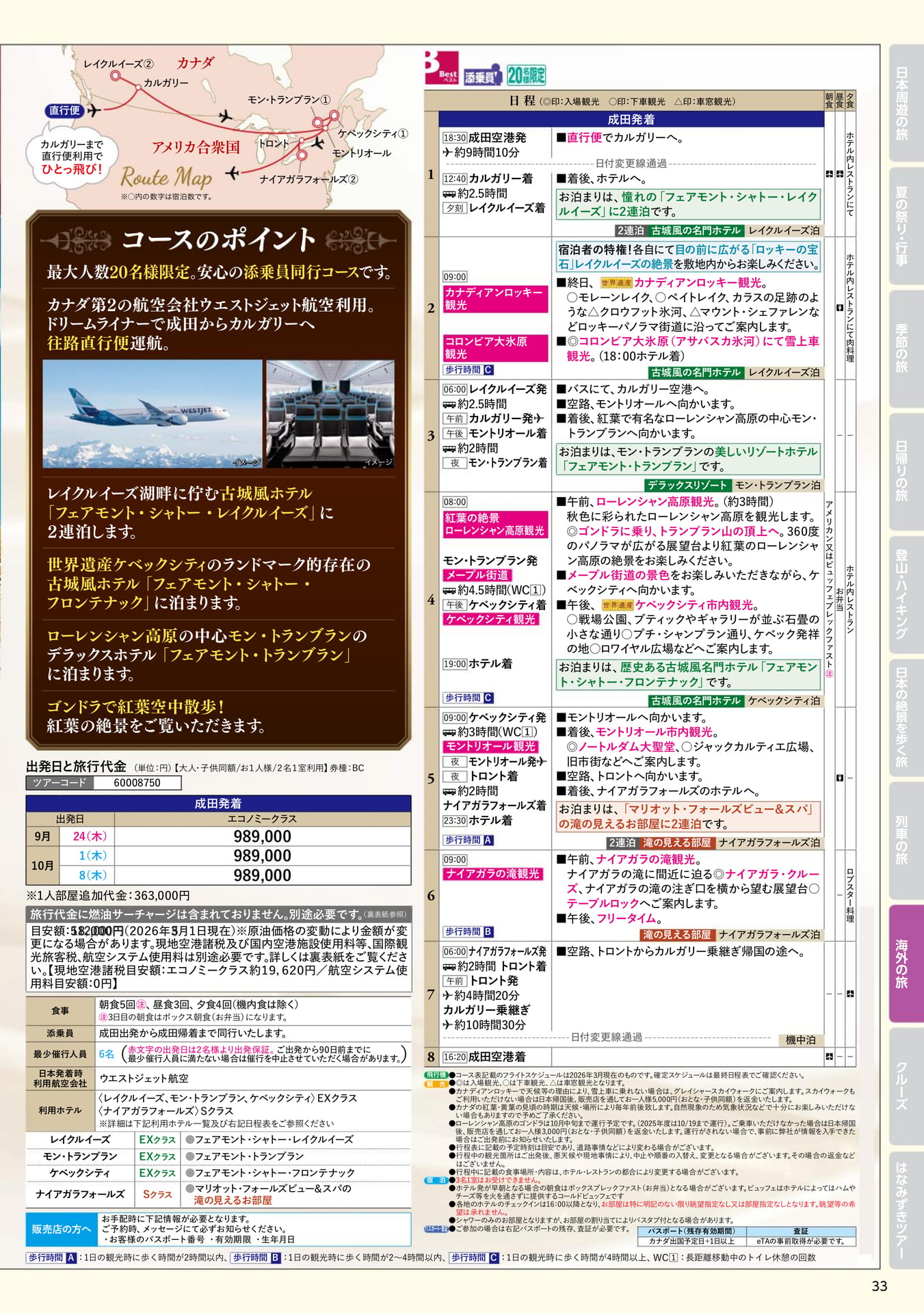Viewport: 924px width, 1313px height.
Task: Click the eTAの事前取得が必要です visa cell
Action: 800,1241
